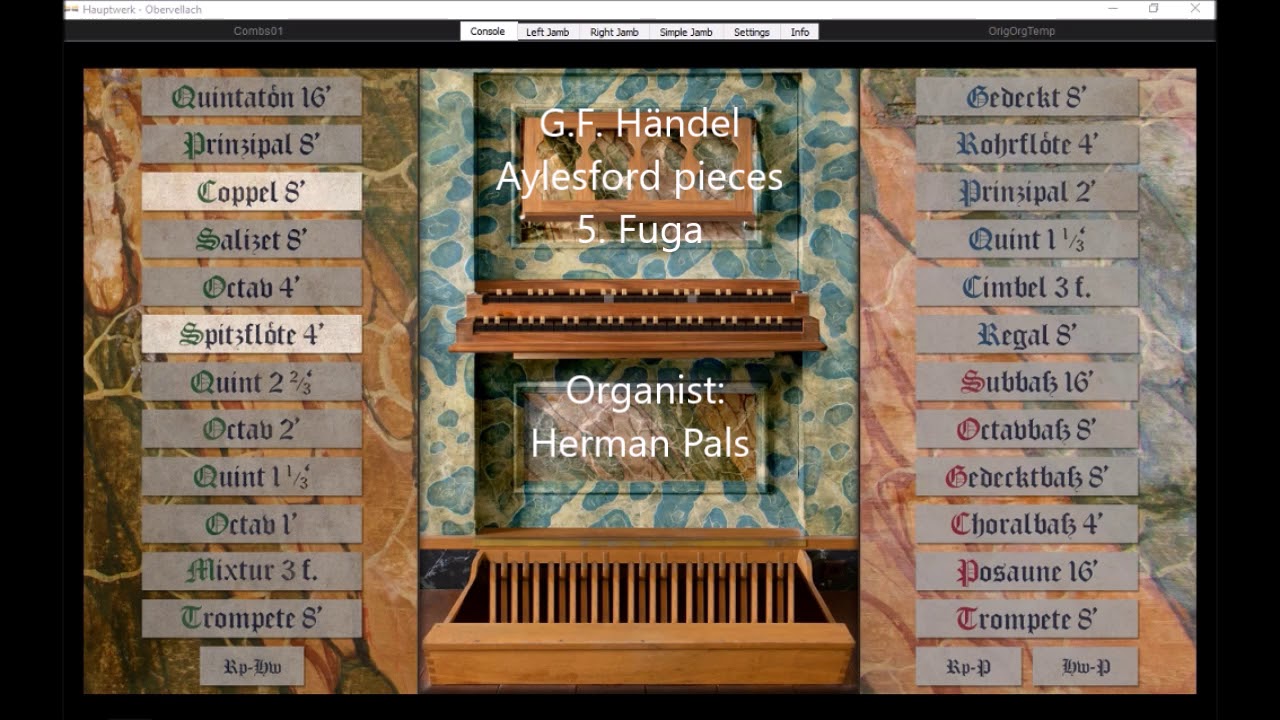Engage the Rohrflöte 4' stop

pos(1027,144)
